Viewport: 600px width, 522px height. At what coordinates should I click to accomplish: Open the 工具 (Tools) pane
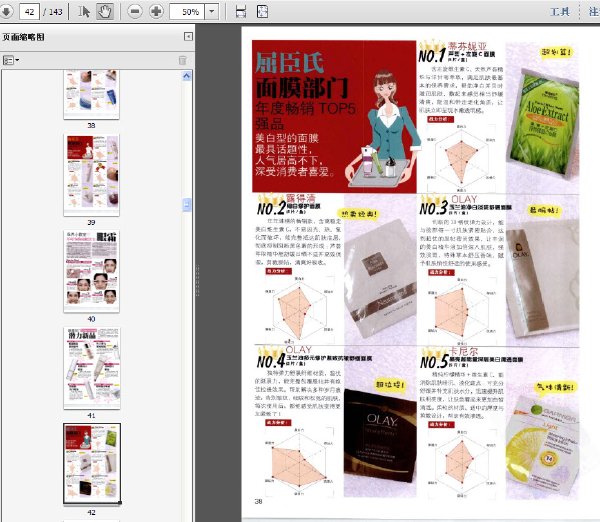click(x=560, y=12)
